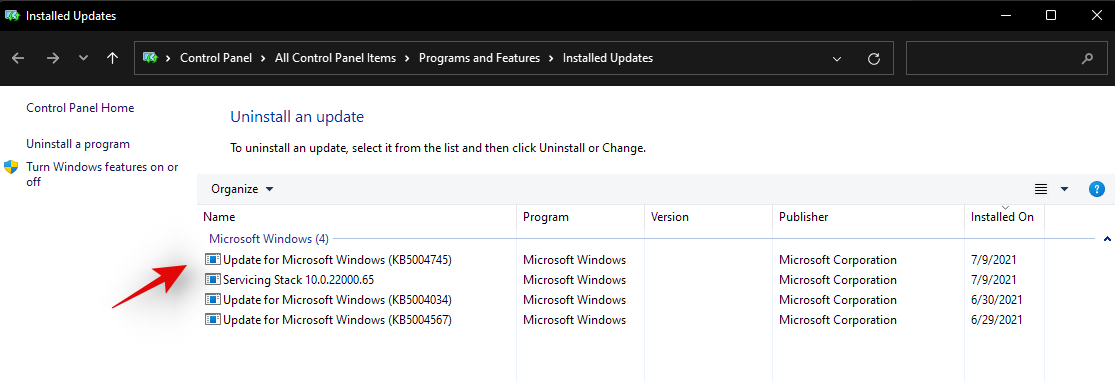Viewport: 1115px width, 382px height.
Task: Click the 6/30/2021 install date cell
Action: click(997, 299)
